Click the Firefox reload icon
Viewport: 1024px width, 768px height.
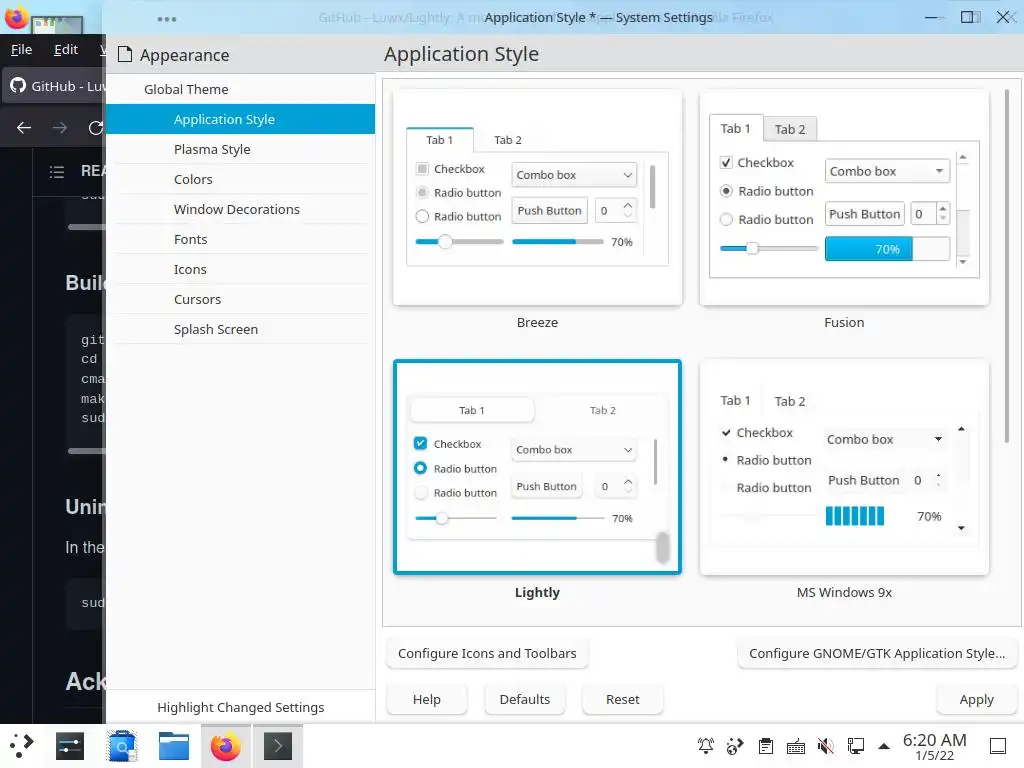tap(96, 128)
